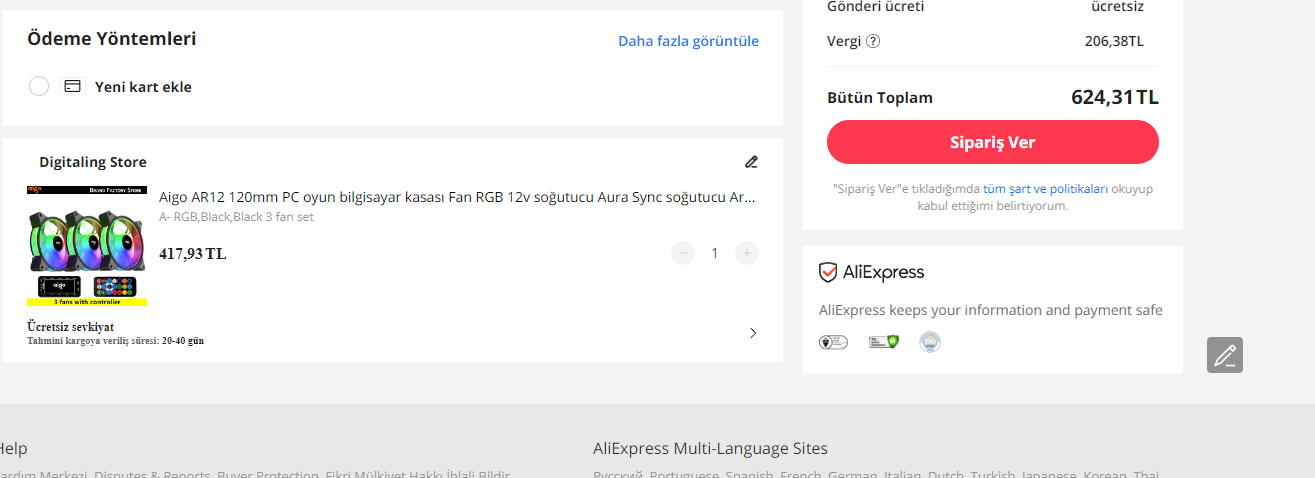Click the edit pencil icon for Digitaling Store

[x=751, y=162]
